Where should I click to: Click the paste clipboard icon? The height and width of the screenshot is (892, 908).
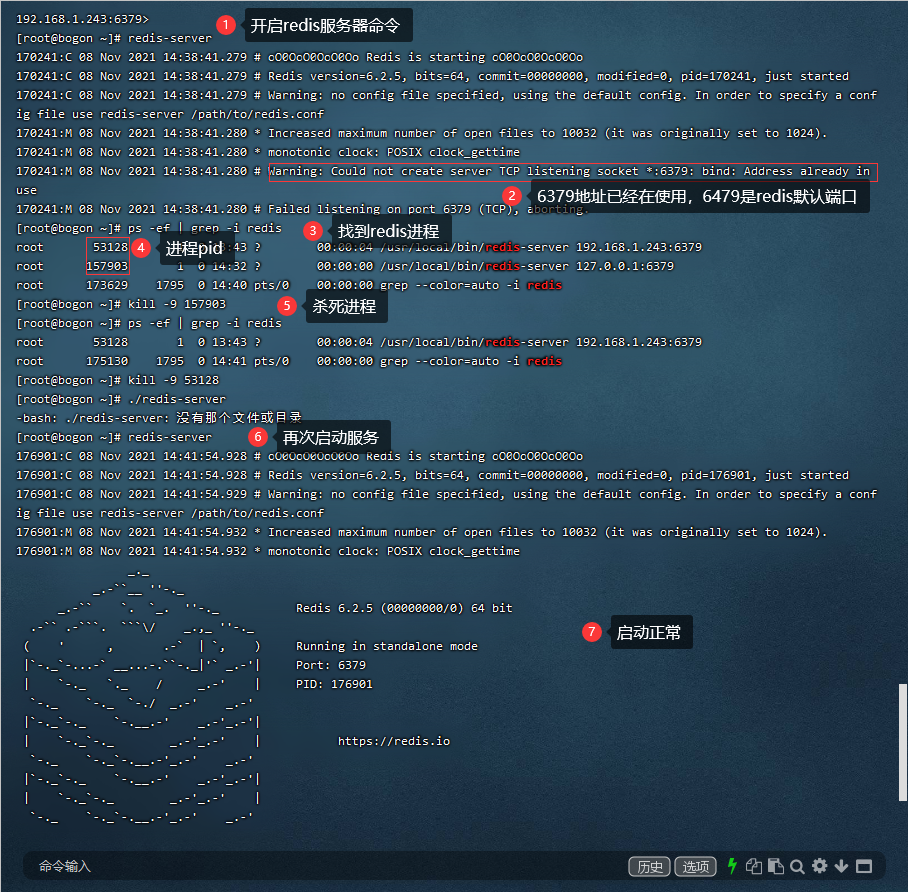775,866
